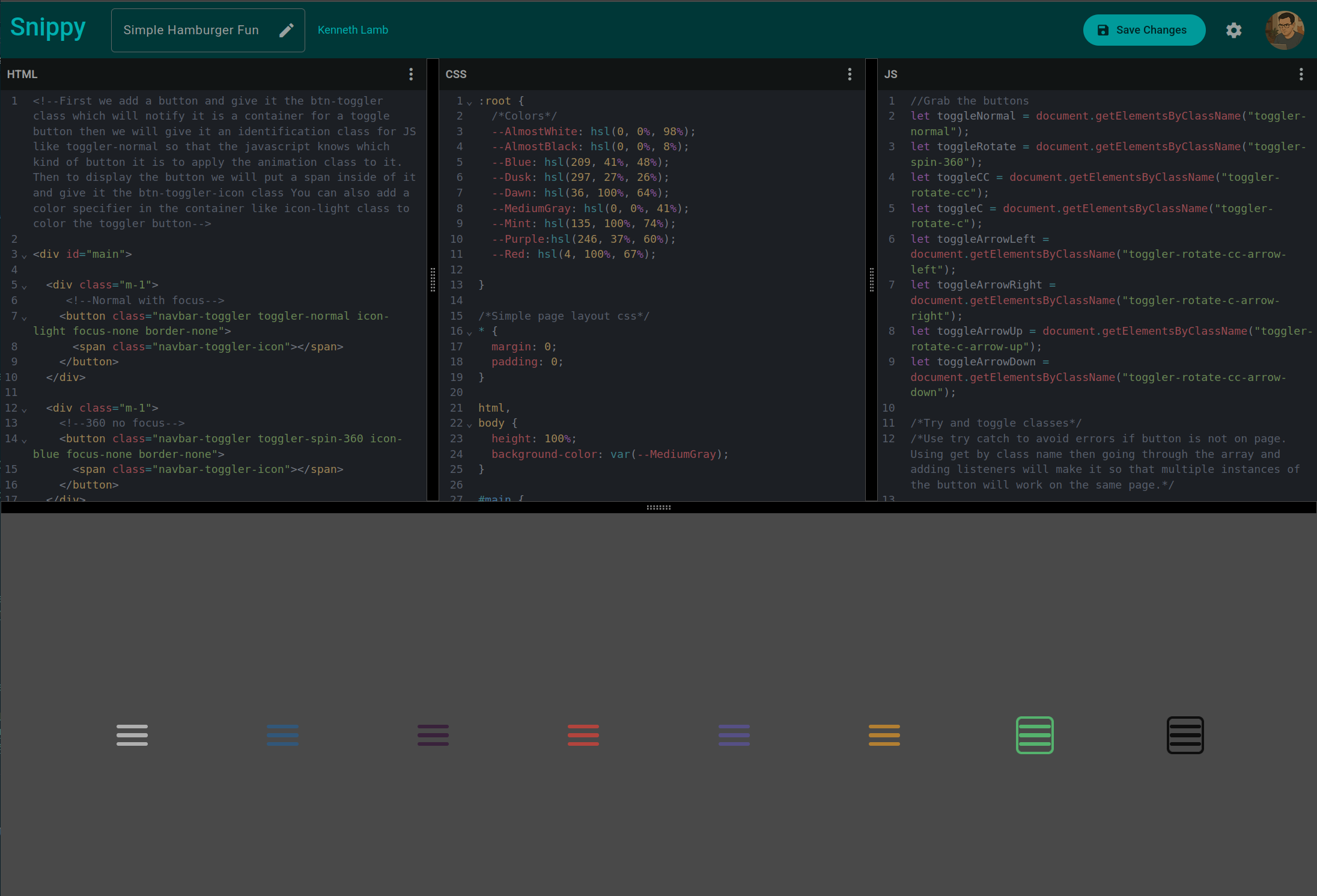Open the user avatar menu
The image size is (1317, 896).
point(1285,30)
